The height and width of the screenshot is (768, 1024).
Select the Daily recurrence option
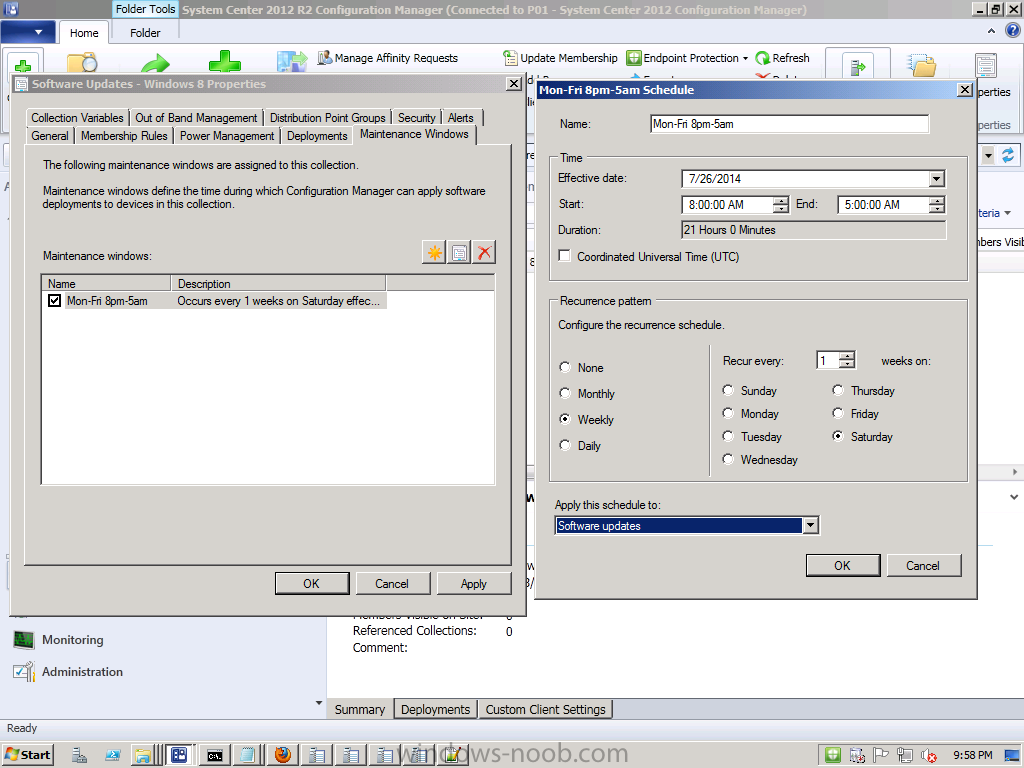[565, 445]
